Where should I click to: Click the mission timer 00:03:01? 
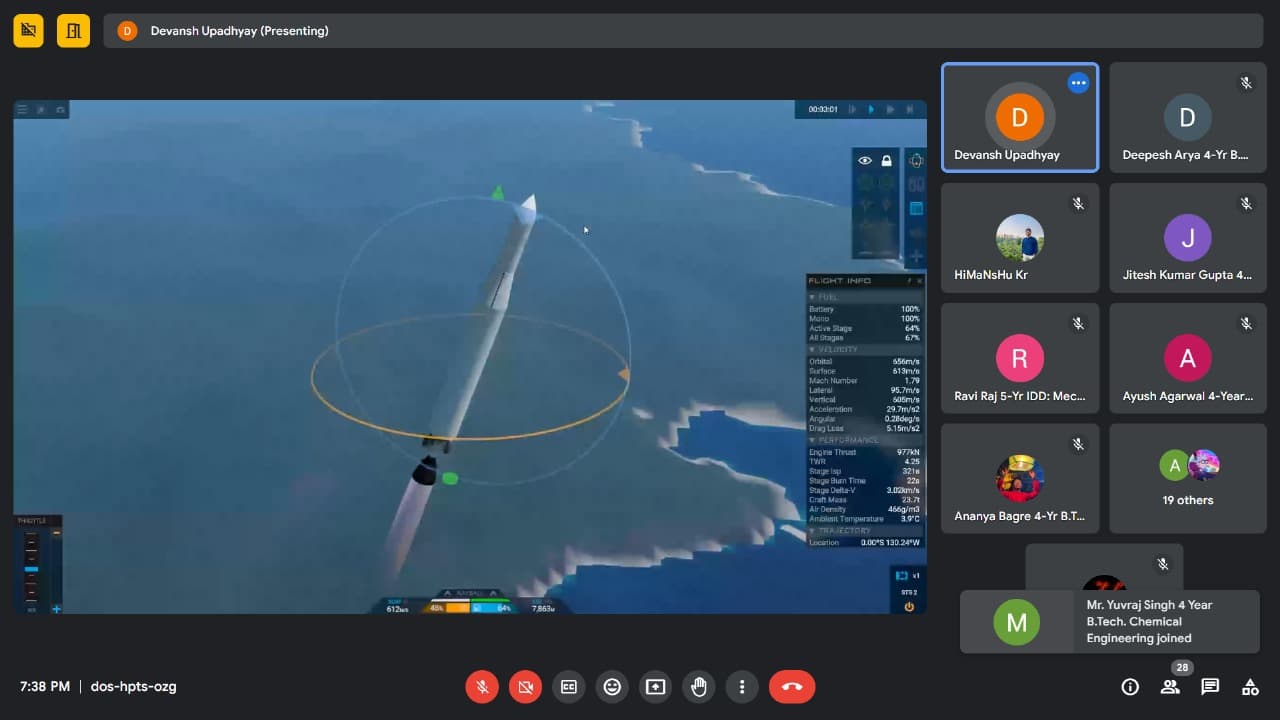coord(822,109)
